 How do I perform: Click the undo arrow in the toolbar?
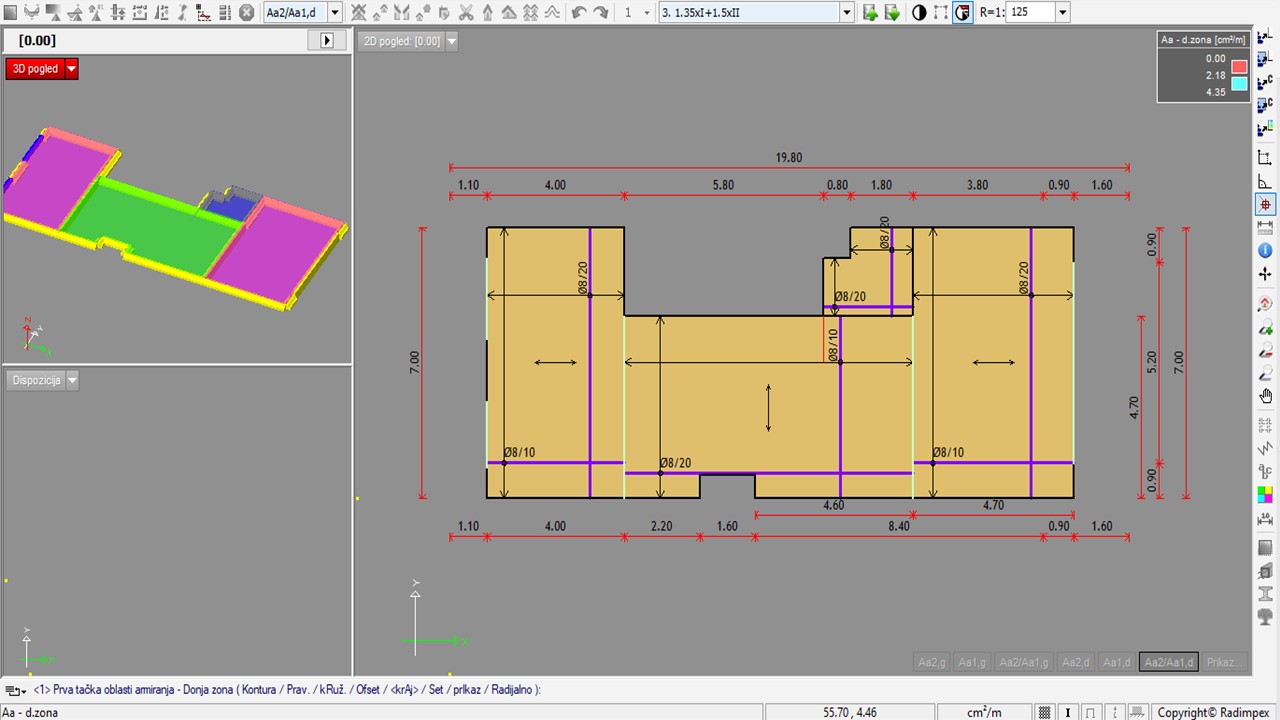coord(579,12)
